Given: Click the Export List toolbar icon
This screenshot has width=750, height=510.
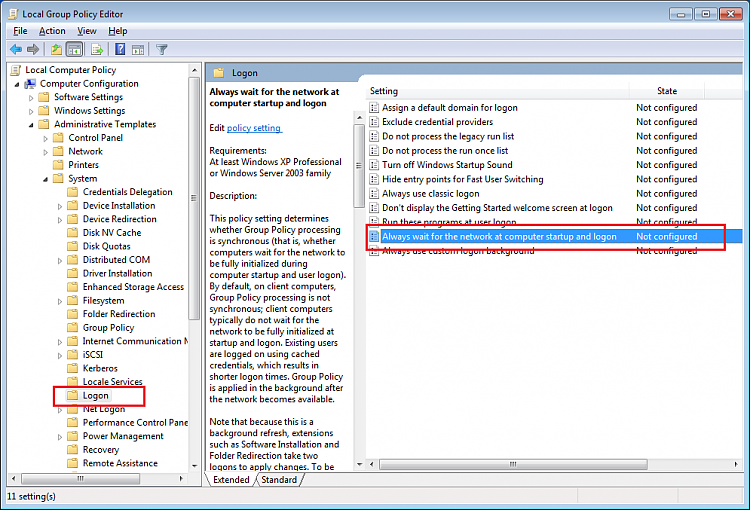Looking at the screenshot, I should 97,49.
